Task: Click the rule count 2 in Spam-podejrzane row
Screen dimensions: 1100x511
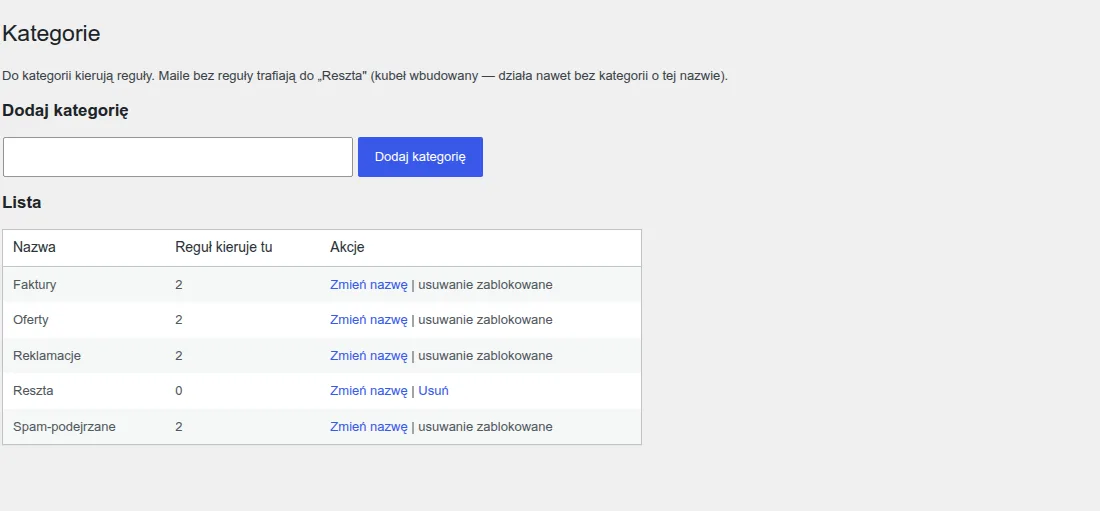Action: 179,426
